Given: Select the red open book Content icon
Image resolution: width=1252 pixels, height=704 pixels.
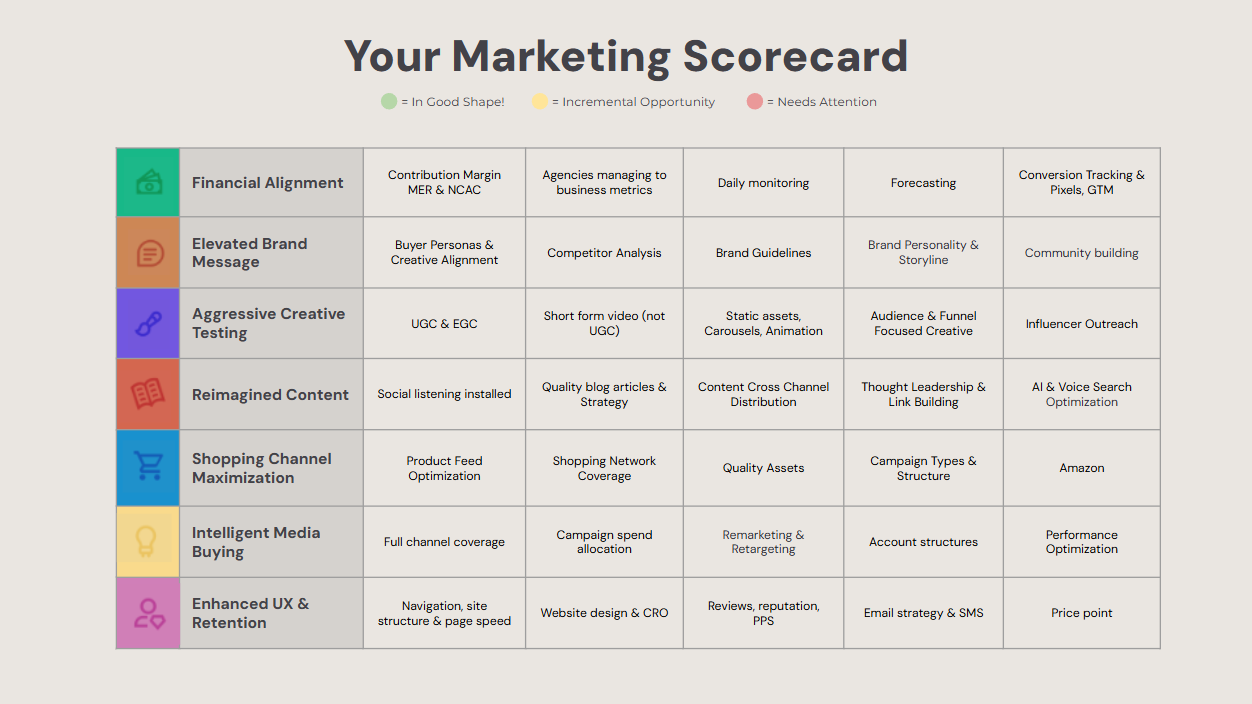Looking at the screenshot, I should coord(148,395).
